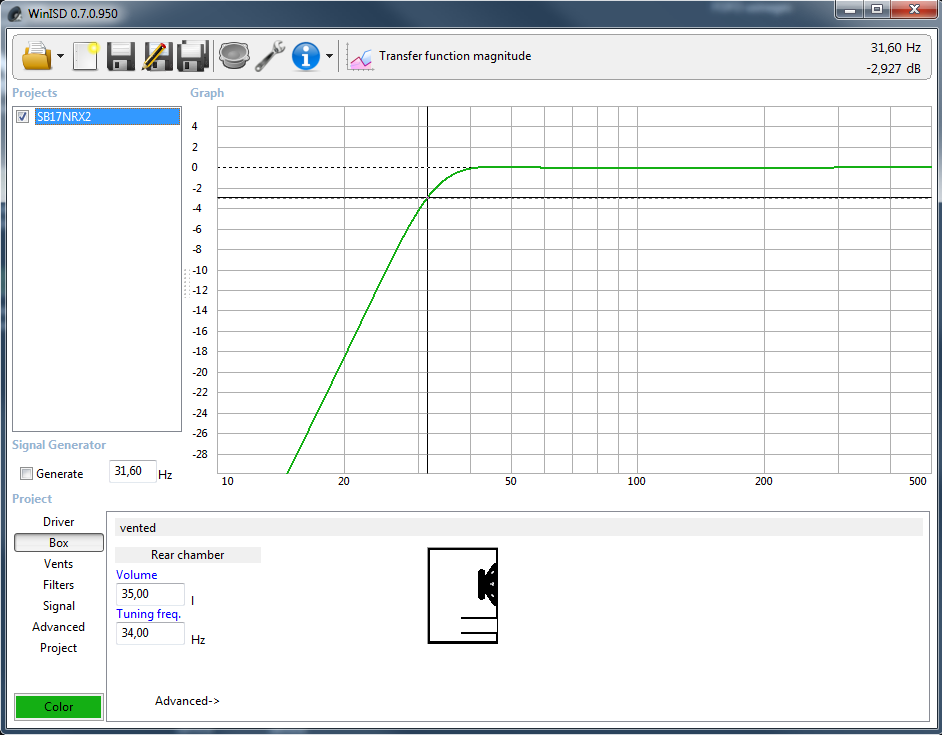Screen dimensions: 942x735
Task: Open the Transfer function magnitude graph selector
Action: (440, 57)
